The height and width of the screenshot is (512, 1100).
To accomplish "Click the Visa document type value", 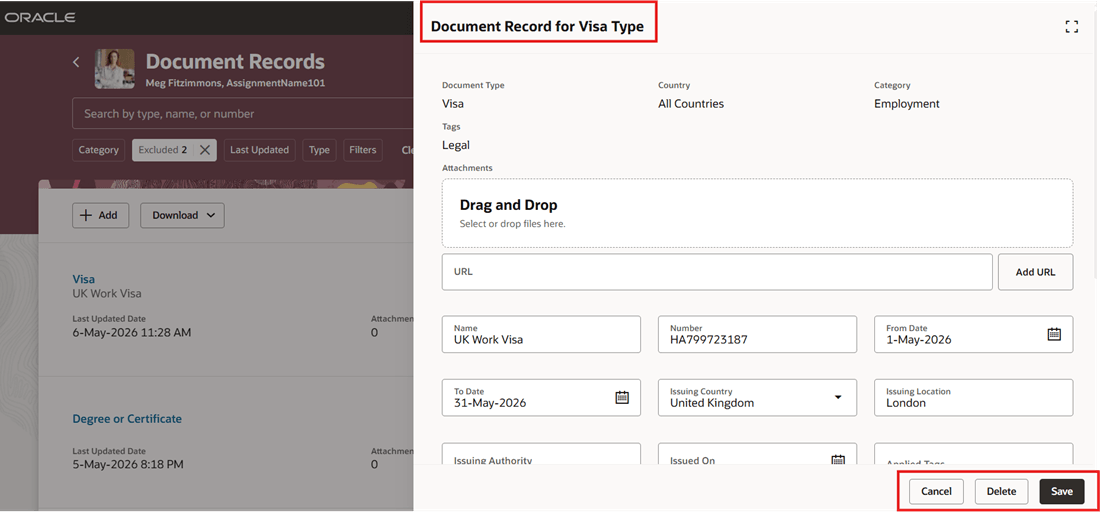I will point(452,104).
